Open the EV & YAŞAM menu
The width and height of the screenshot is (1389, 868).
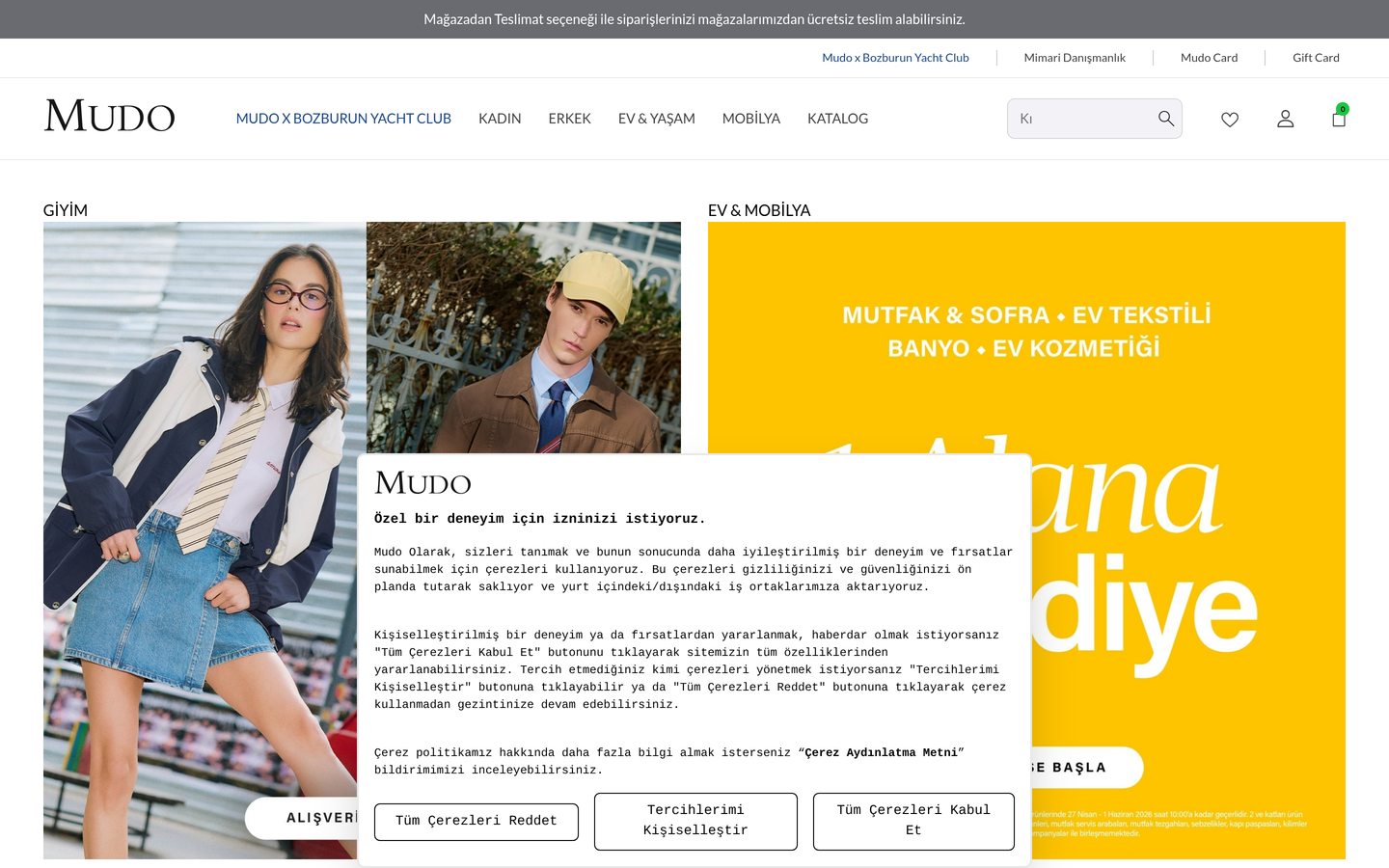656,119
